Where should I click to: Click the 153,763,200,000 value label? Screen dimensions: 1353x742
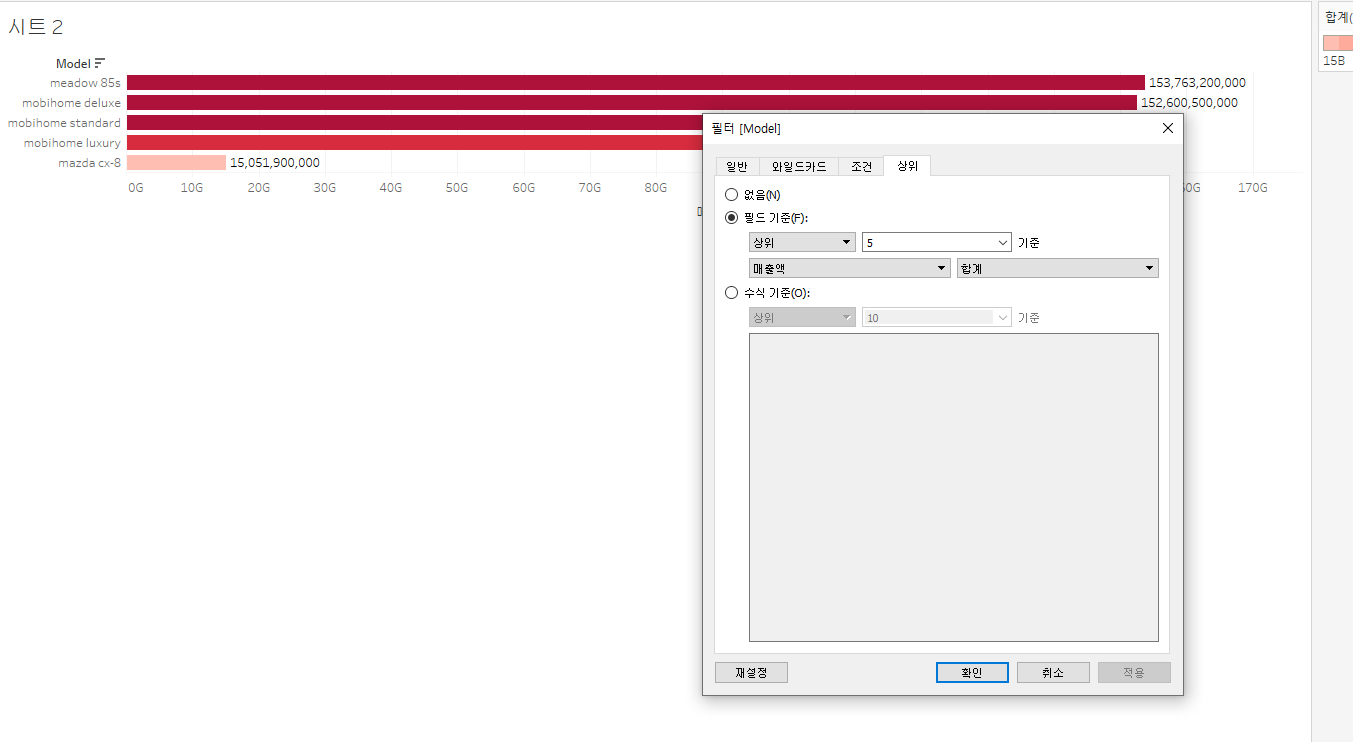tap(1197, 83)
